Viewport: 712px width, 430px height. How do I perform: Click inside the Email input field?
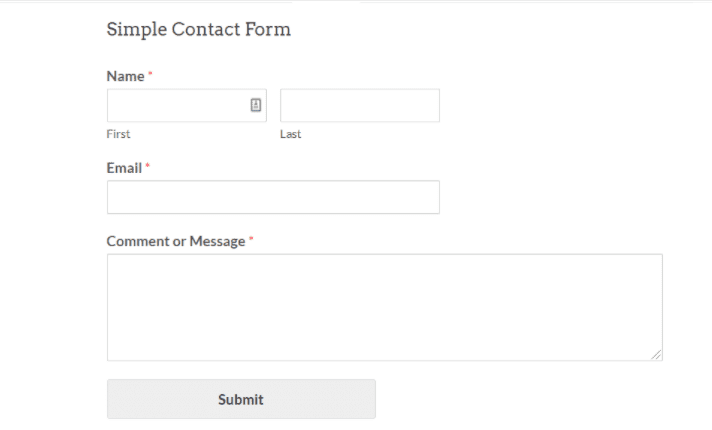273,197
